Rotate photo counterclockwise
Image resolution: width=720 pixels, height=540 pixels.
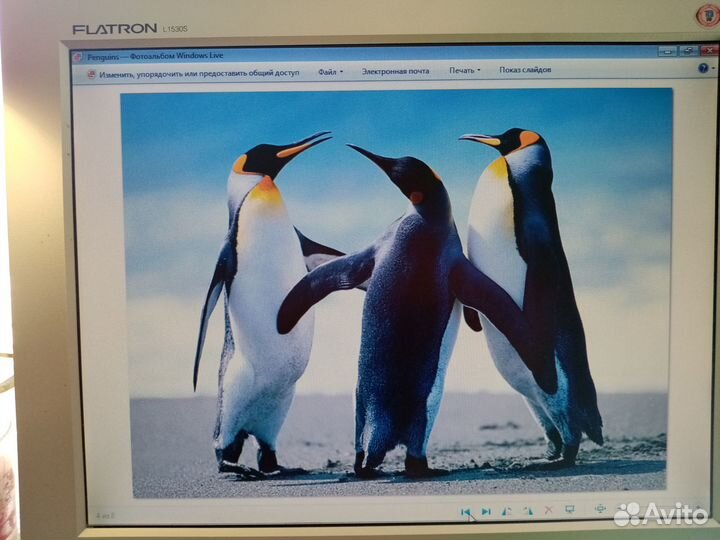507,511
